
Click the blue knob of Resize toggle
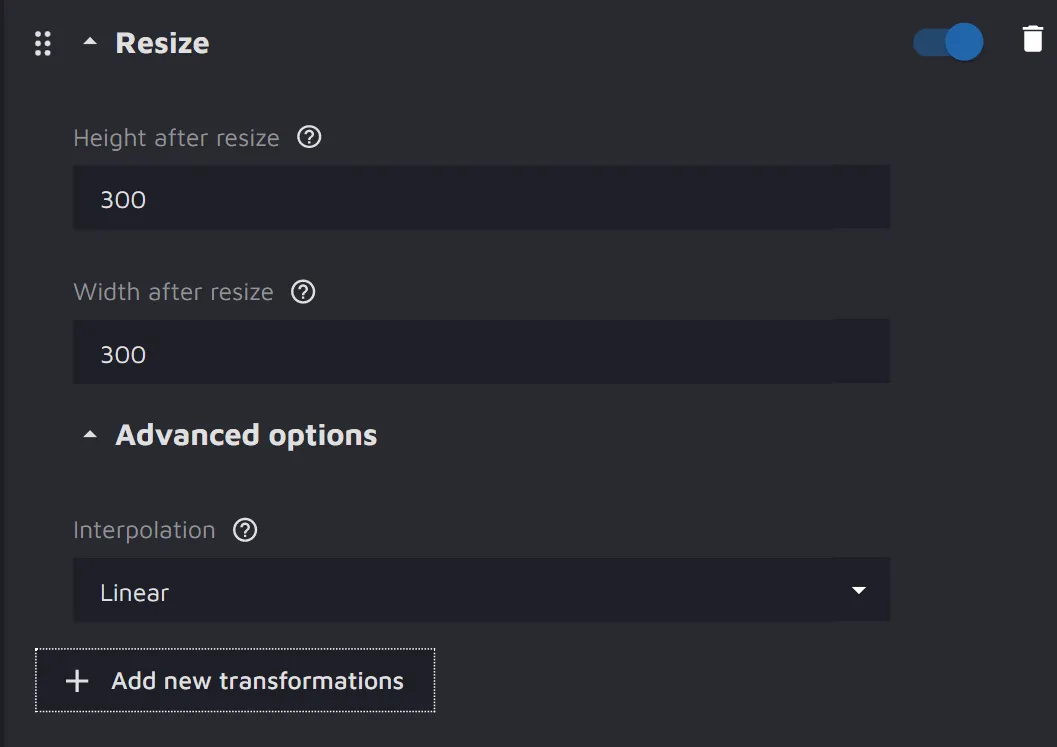pyautogui.click(x=964, y=42)
